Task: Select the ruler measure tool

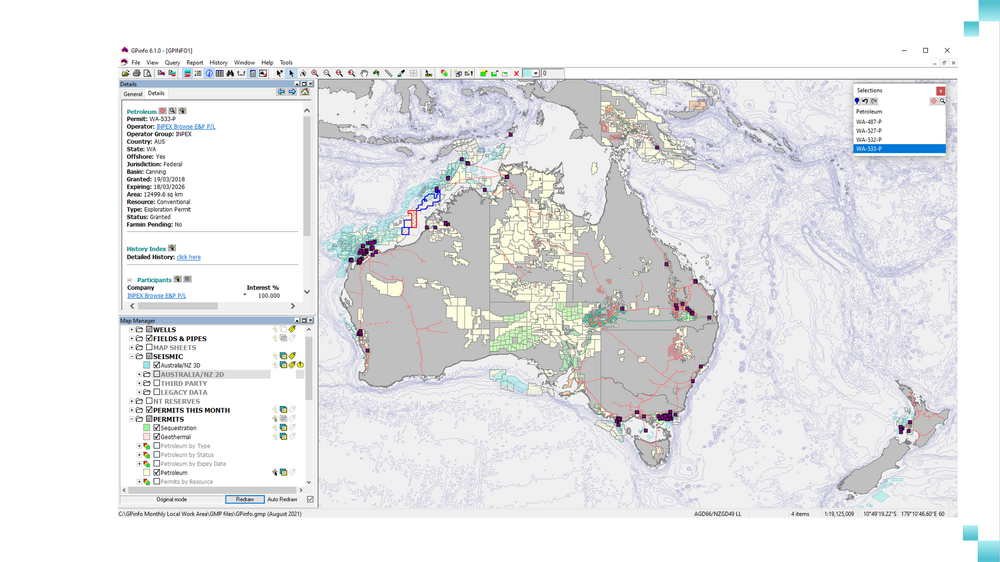Action: tap(389, 74)
